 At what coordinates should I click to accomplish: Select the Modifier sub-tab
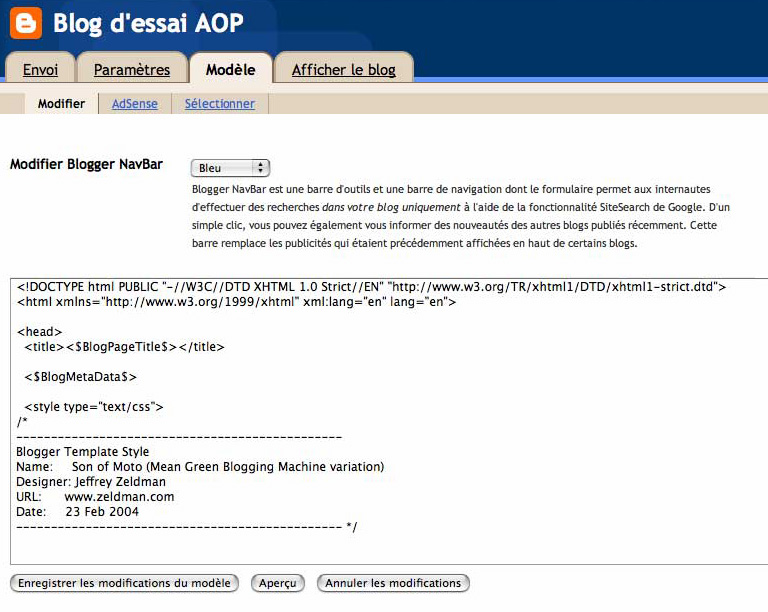61,104
